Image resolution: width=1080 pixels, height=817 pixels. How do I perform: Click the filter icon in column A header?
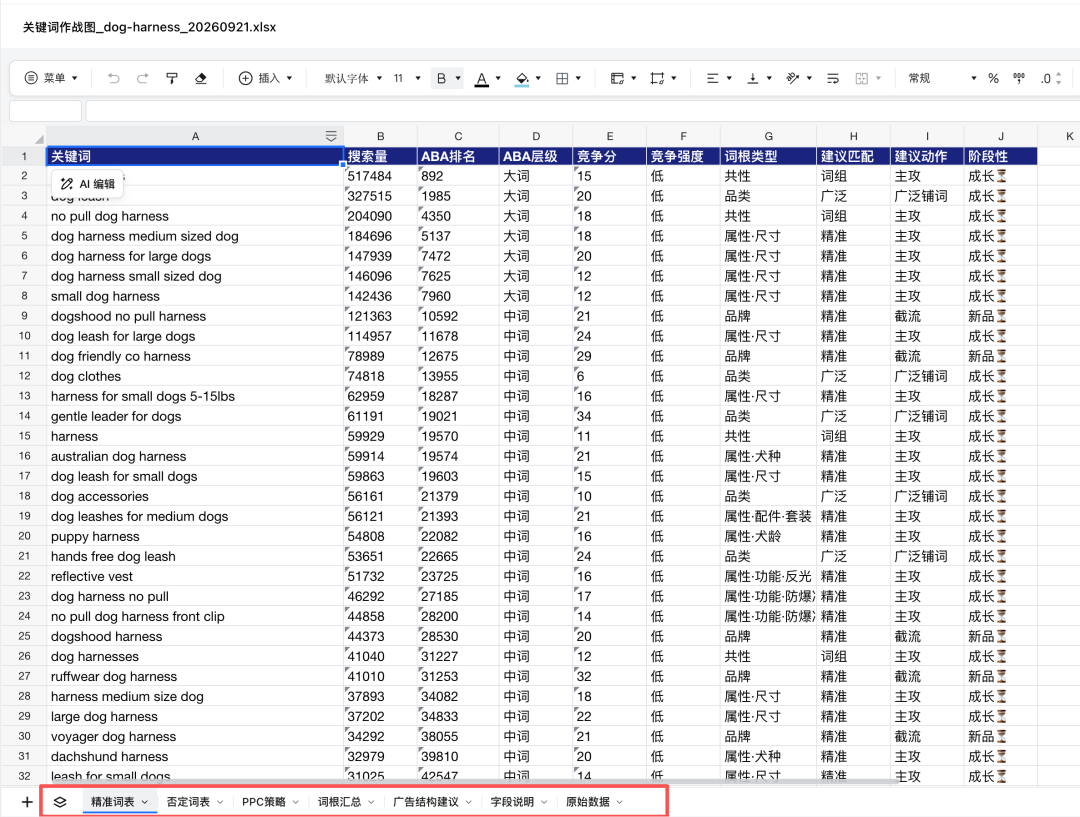(331, 136)
